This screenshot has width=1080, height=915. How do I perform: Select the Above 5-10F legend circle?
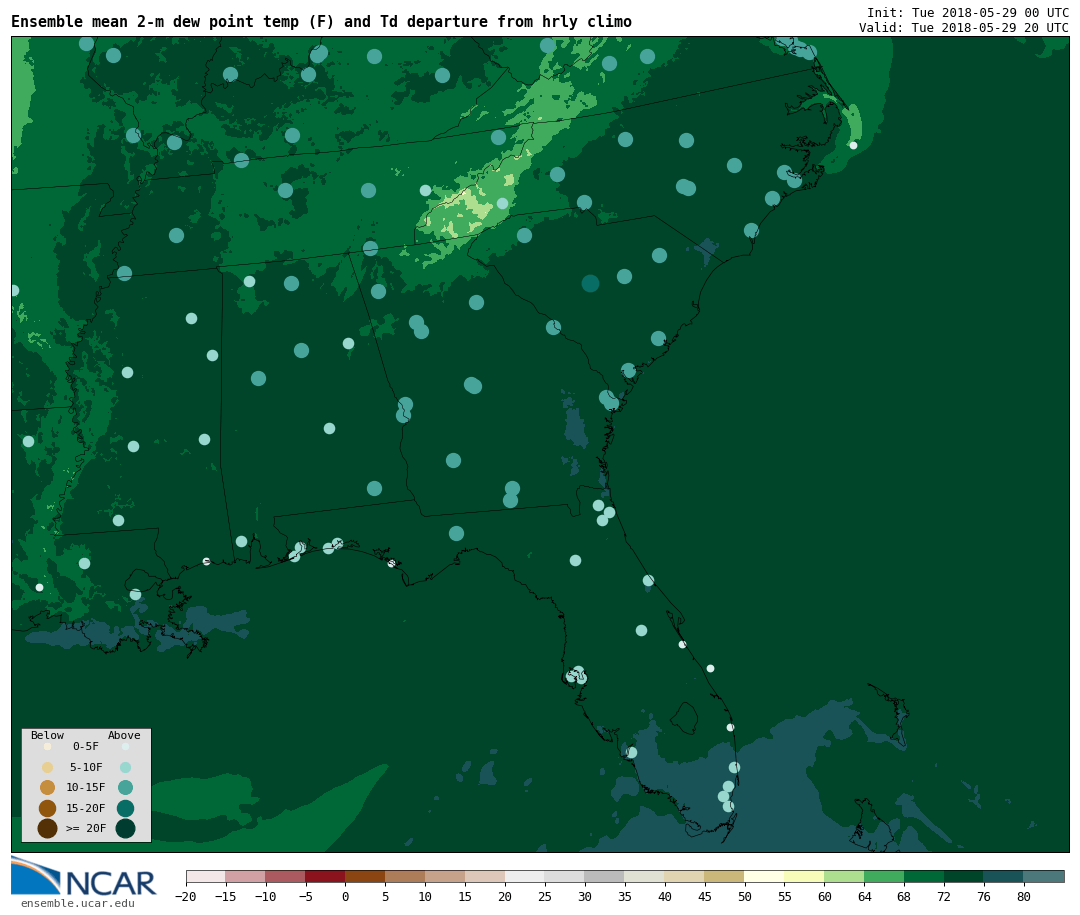(125, 768)
